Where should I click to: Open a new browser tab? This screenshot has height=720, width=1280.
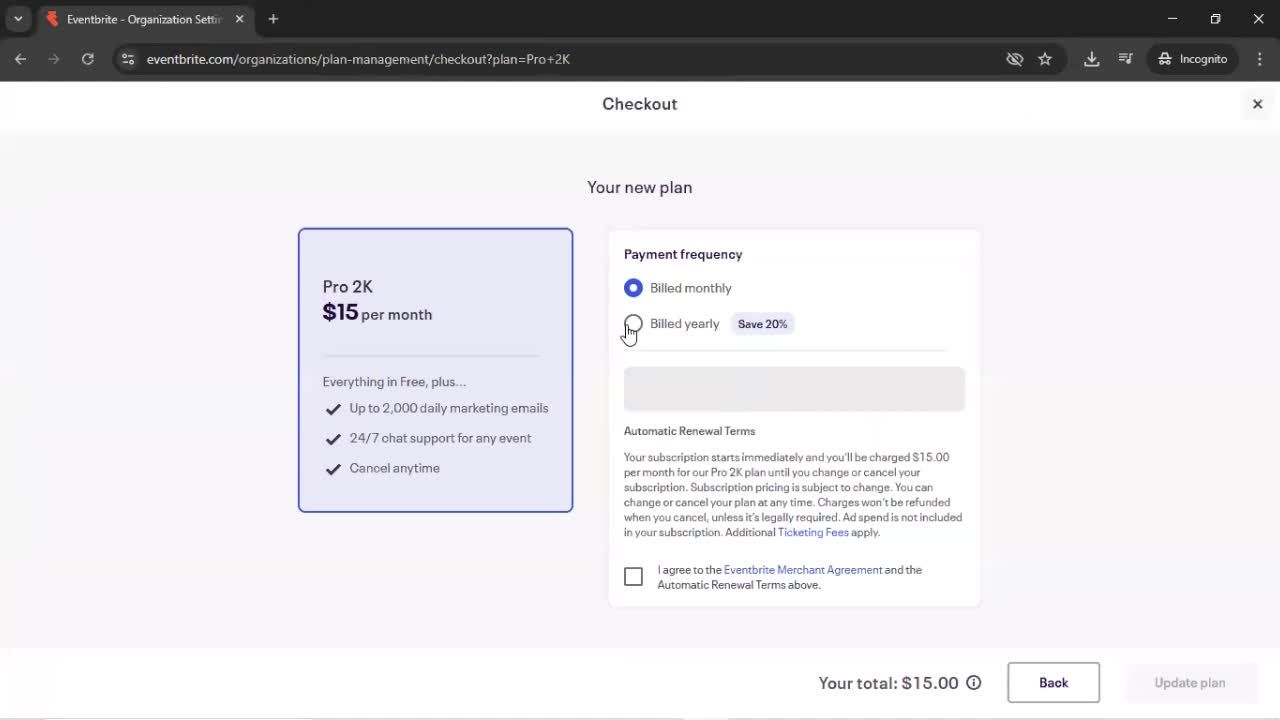[x=273, y=19]
